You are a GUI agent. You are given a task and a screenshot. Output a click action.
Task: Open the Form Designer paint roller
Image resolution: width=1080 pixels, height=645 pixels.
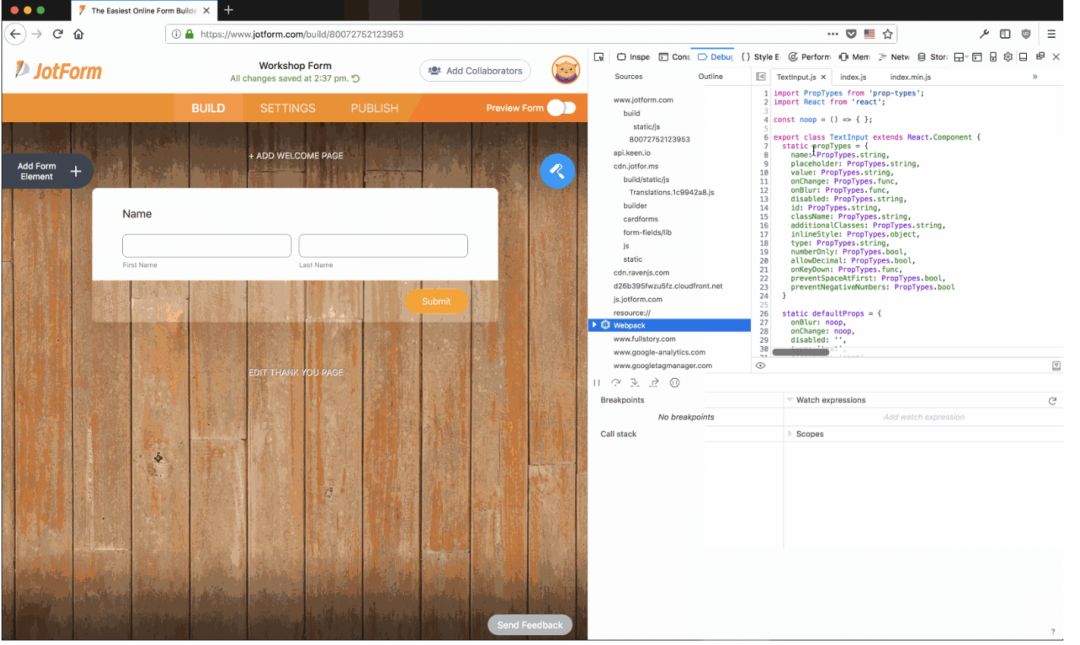[x=557, y=170]
